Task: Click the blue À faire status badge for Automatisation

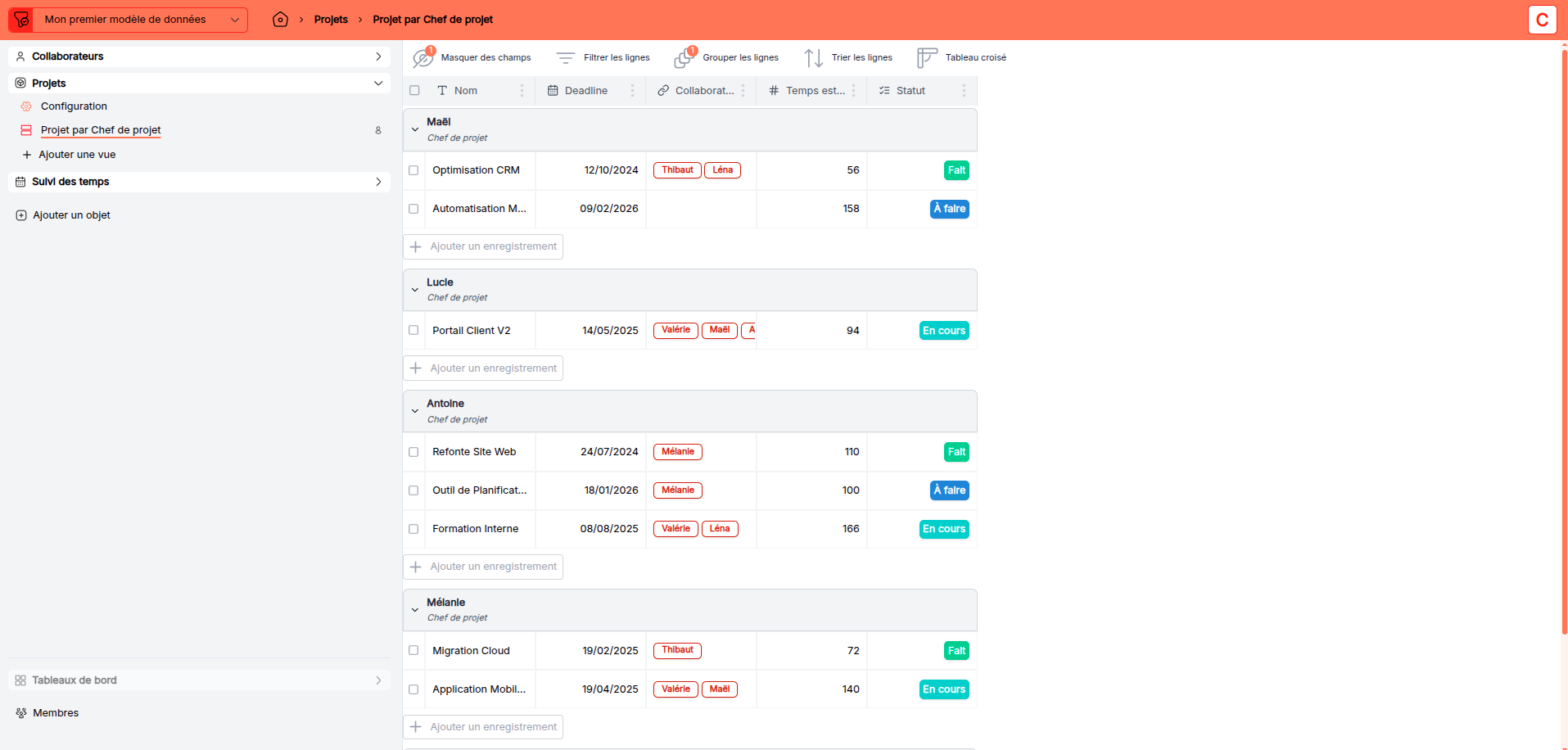Action: tap(949, 209)
